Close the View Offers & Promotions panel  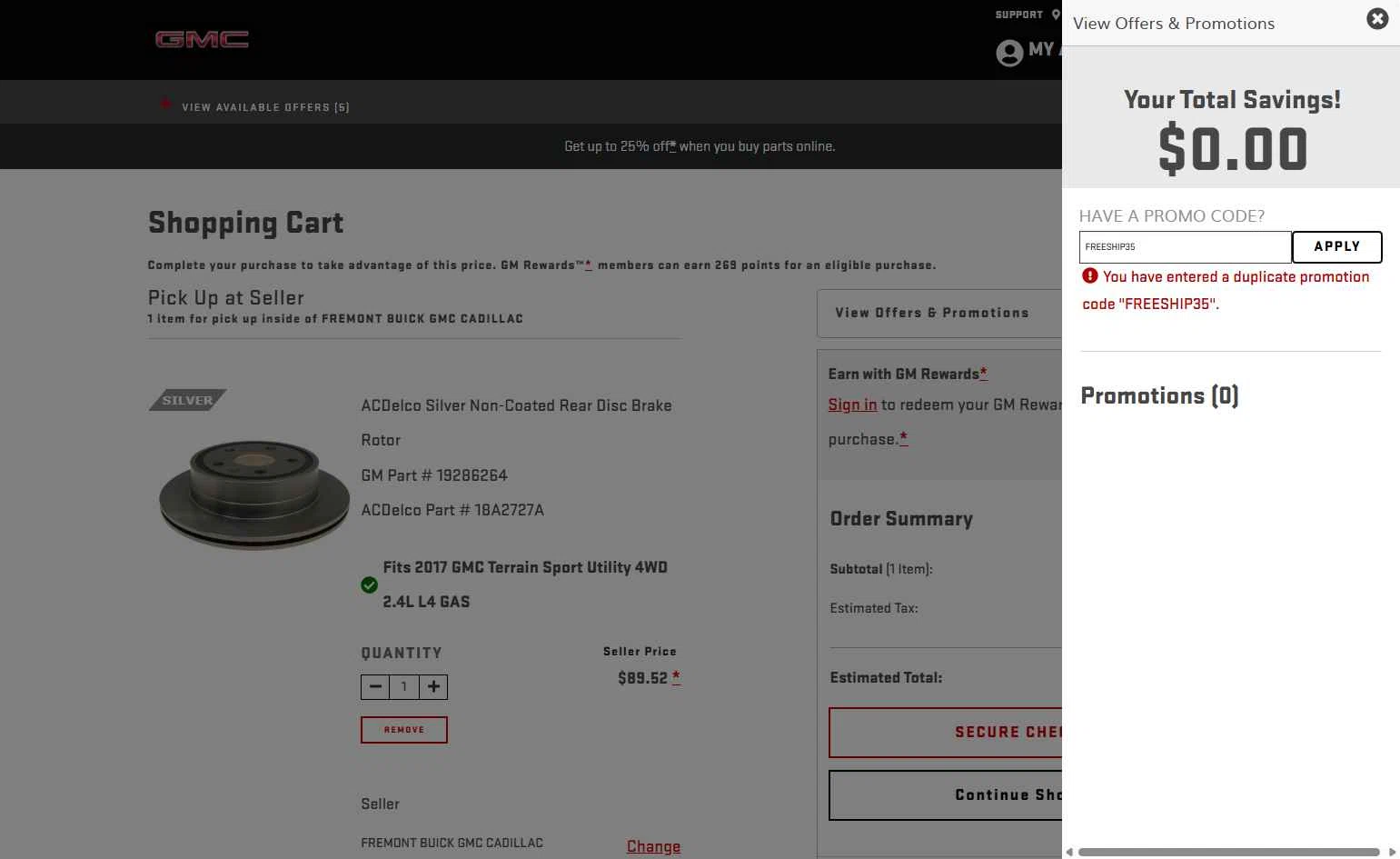(x=1377, y=19)
